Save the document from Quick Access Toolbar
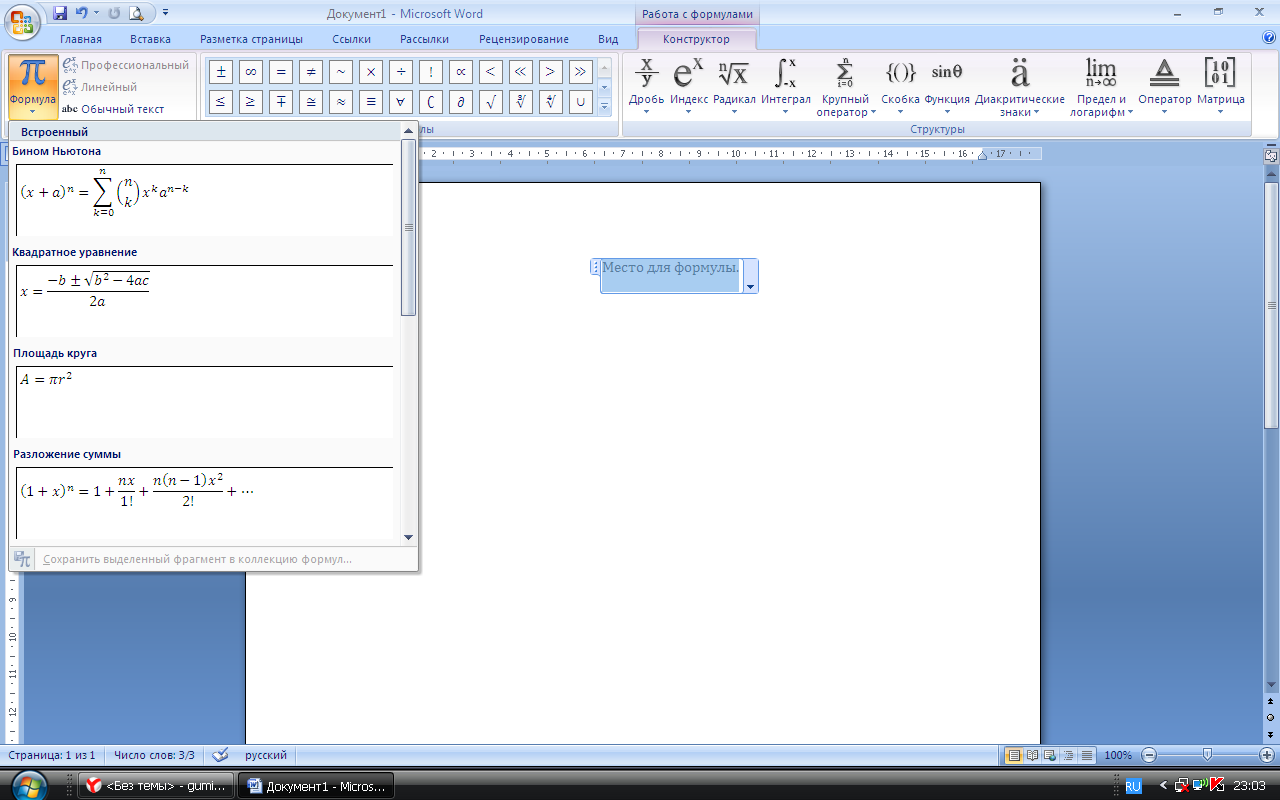This screenshot has height=800, width=1280. [x=60, y=13]
